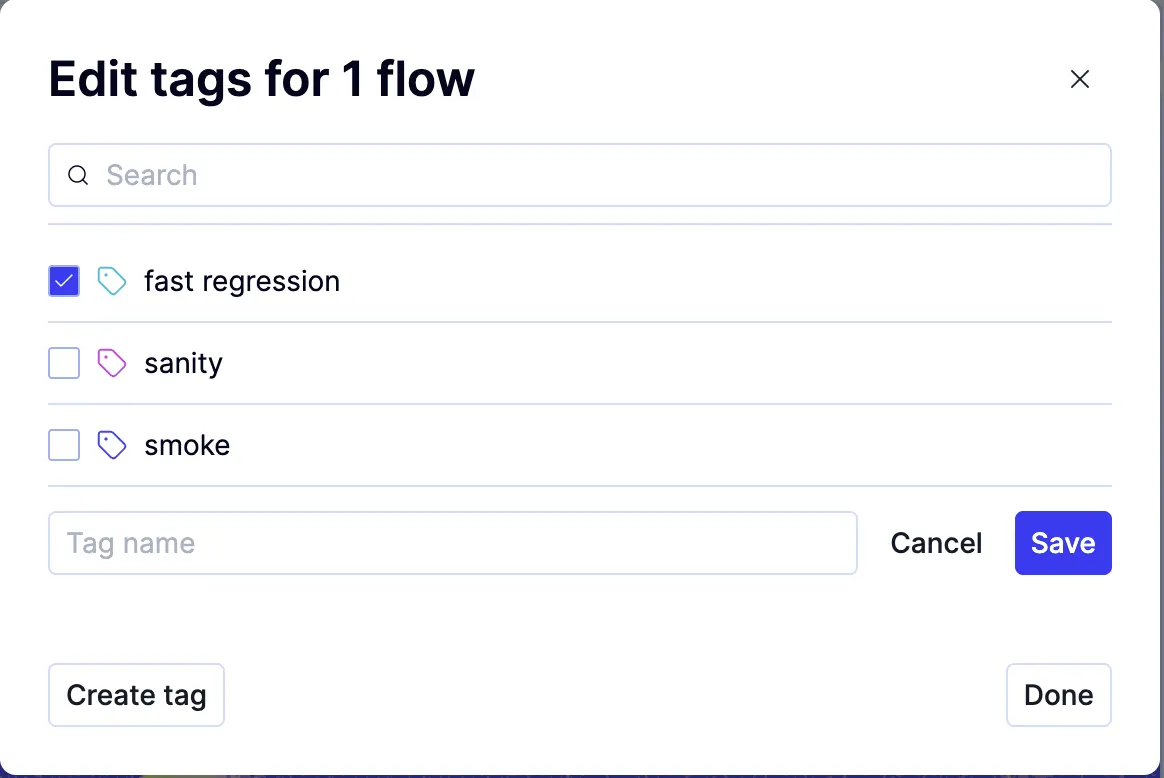Click the magnifier icon in Search

(78, 175)
